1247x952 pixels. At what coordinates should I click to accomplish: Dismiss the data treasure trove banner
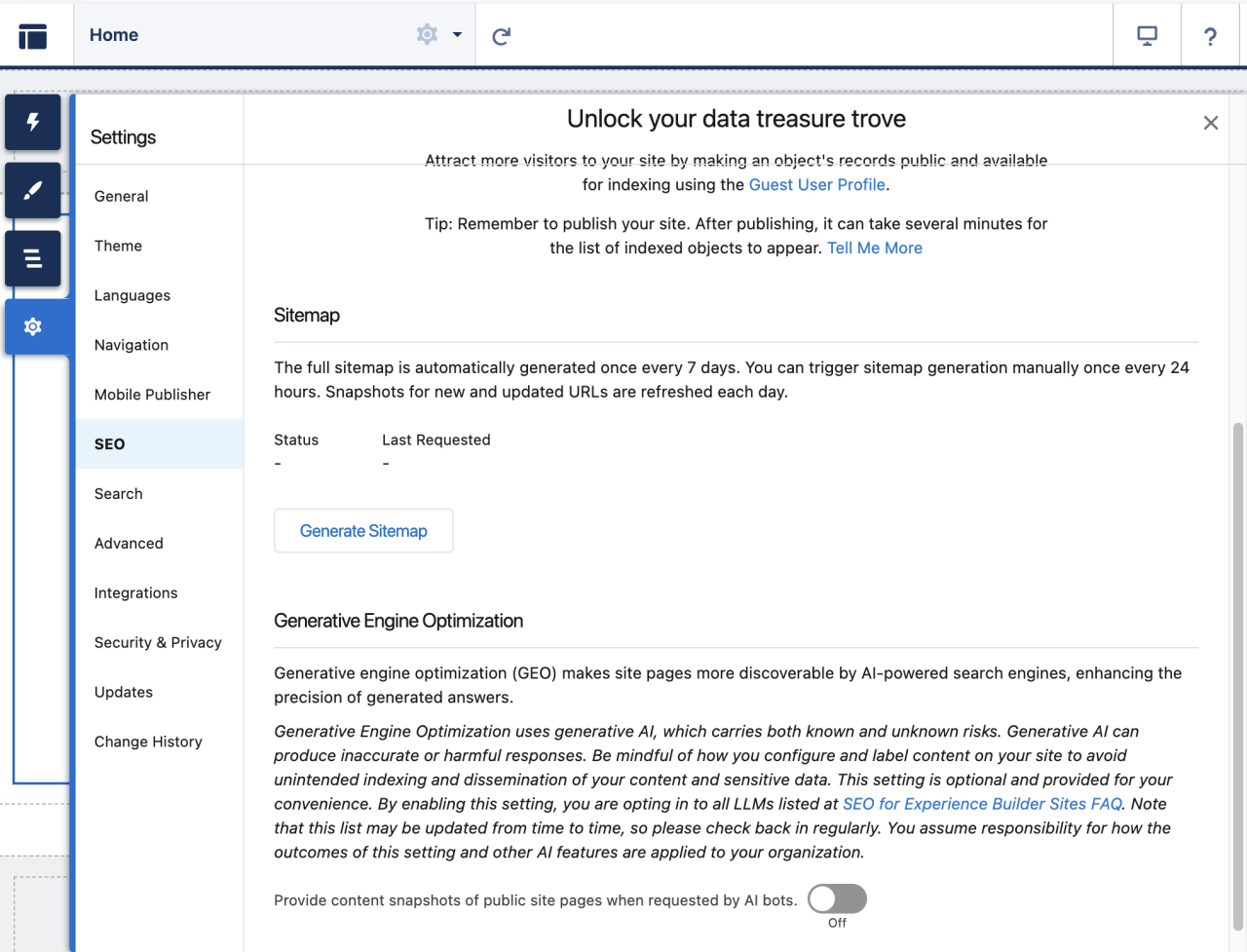click(x=1210, y=123)
